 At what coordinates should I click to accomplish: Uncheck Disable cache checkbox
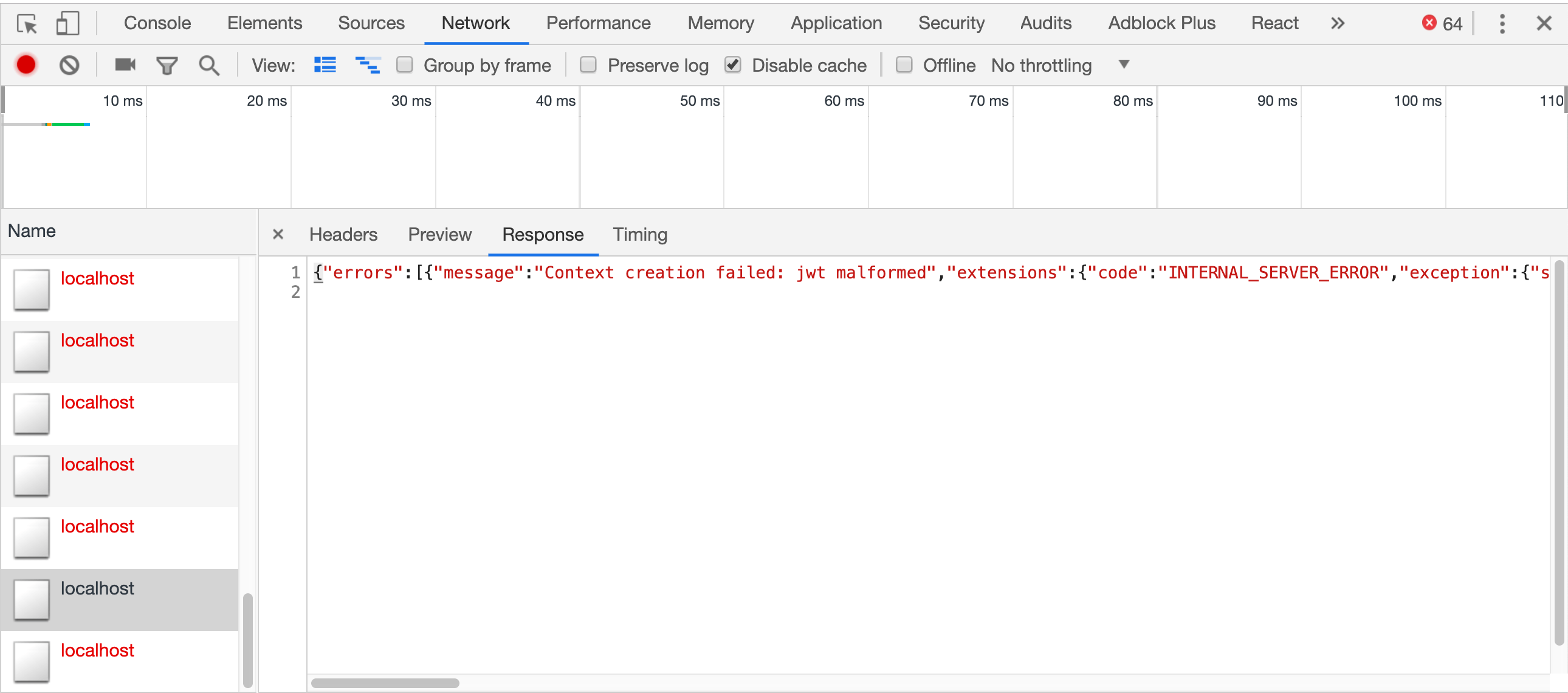(x=733, y=65)
